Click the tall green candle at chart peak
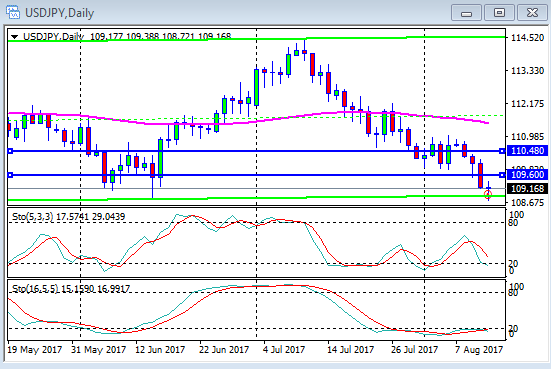The width and height of the screenshot is (551, 369). click(289, 64)
